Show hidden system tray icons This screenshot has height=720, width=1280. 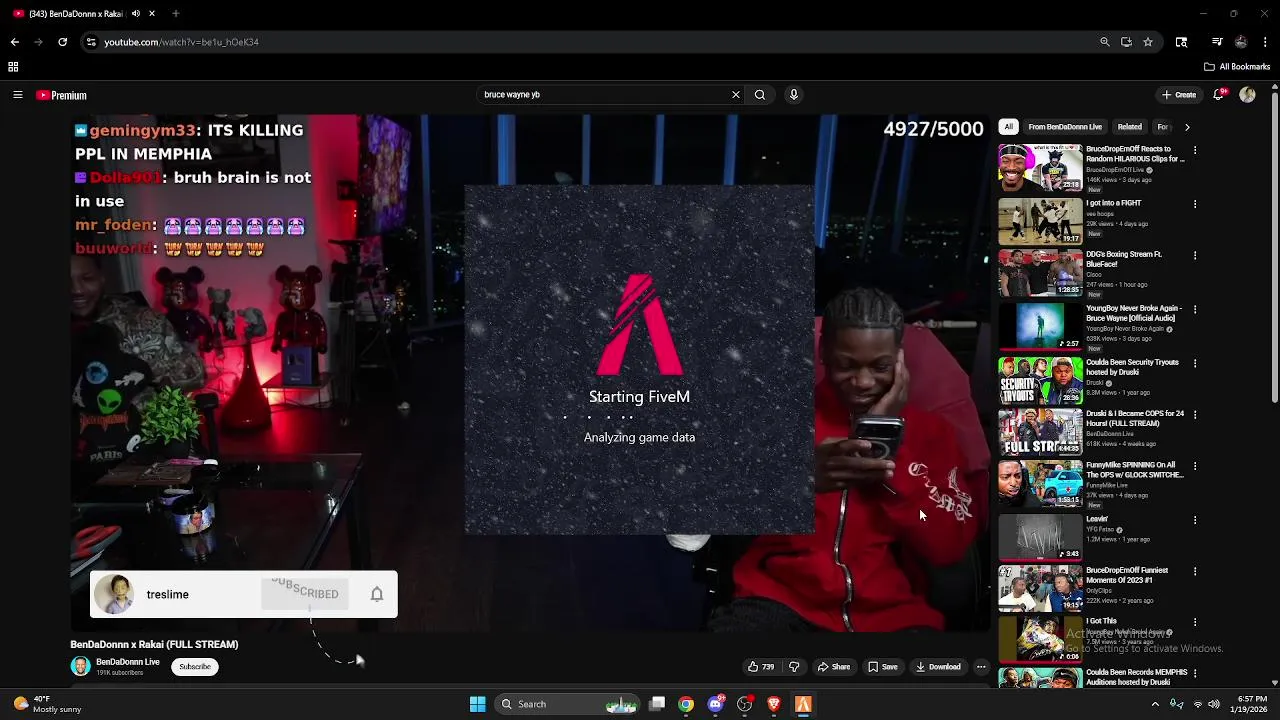[x=1155, y=704]
